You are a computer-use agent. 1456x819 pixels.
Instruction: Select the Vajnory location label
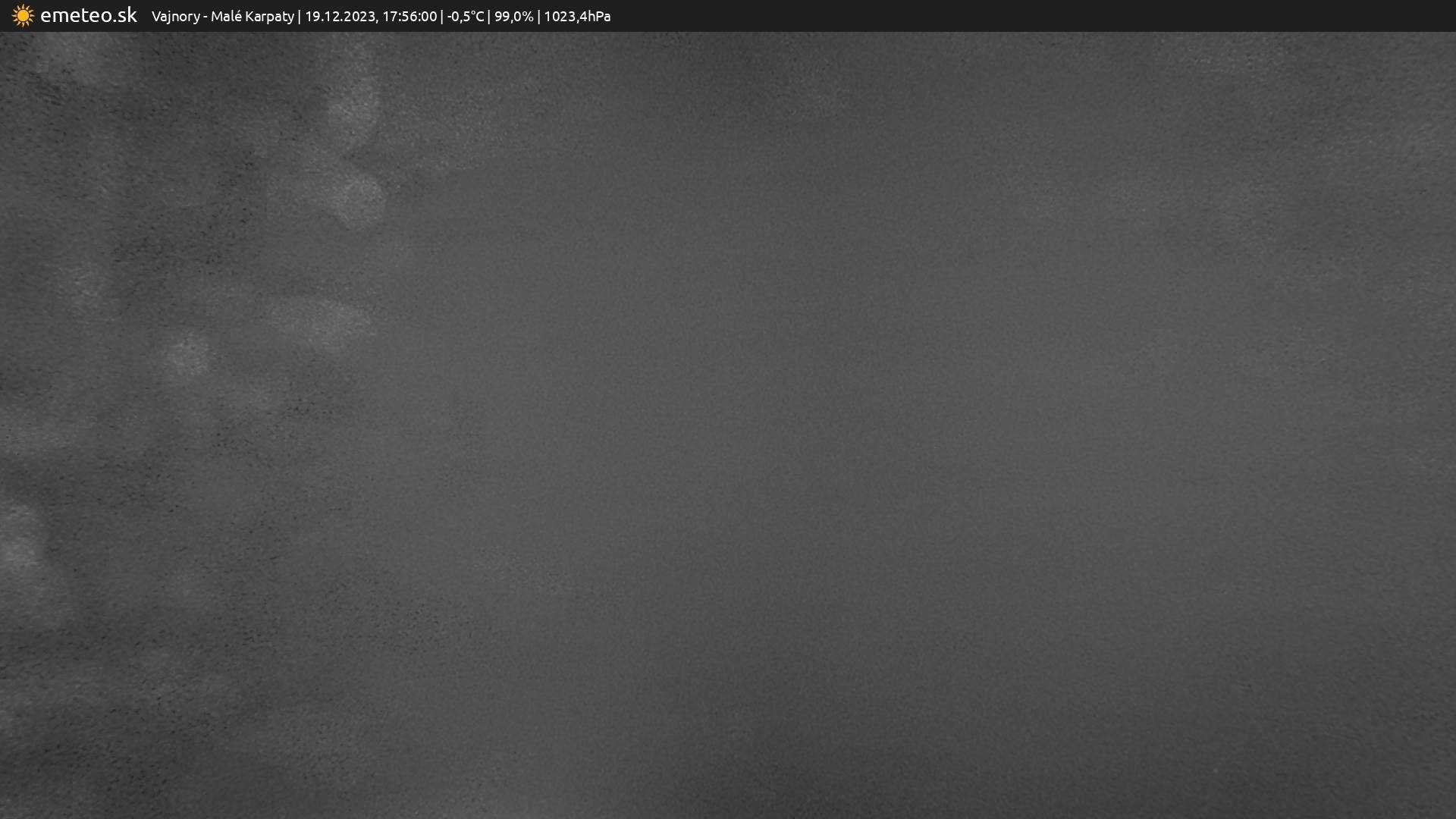pyautogui.click(x=175, y=17)
